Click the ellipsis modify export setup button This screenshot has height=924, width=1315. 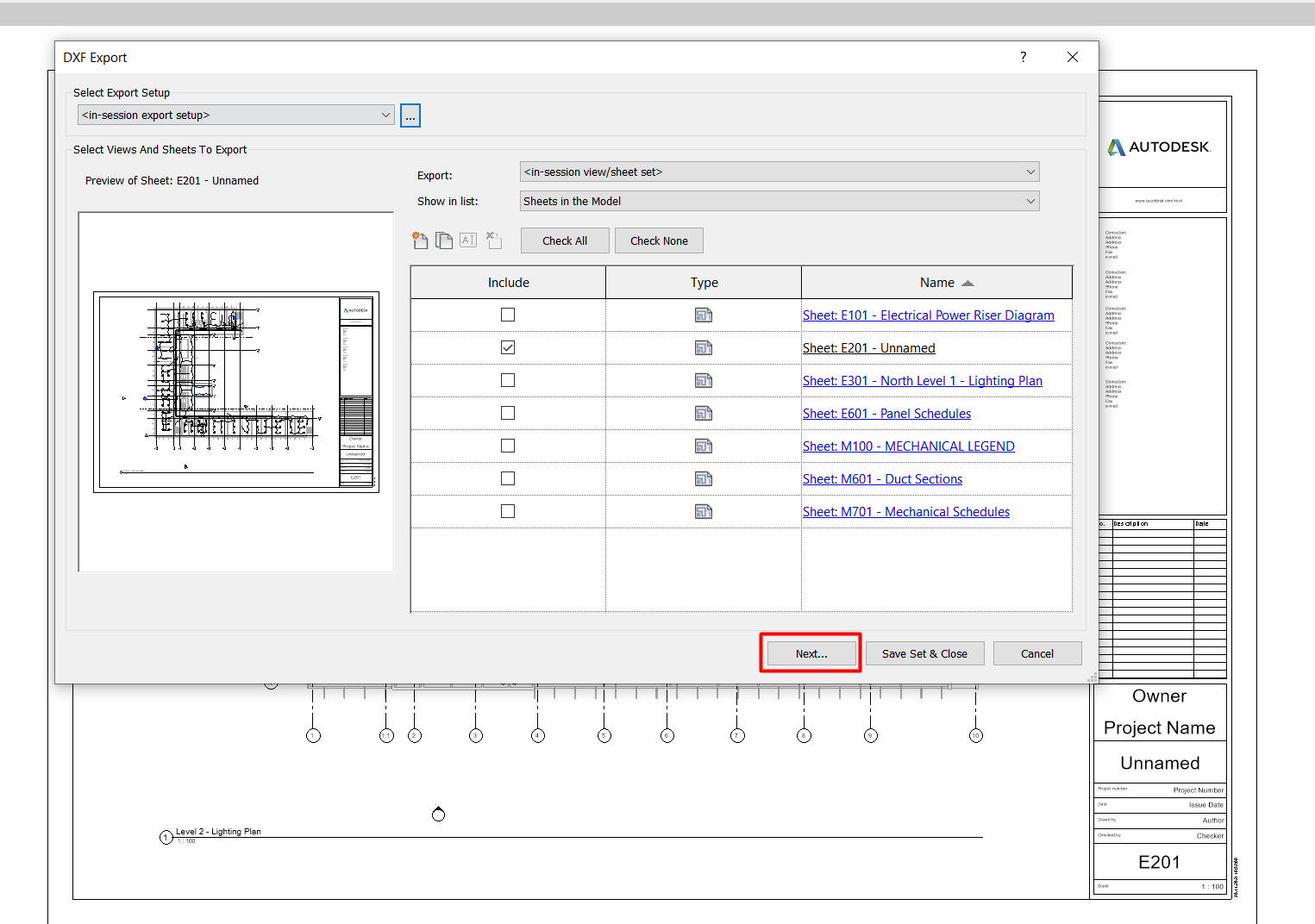[410, 115]
